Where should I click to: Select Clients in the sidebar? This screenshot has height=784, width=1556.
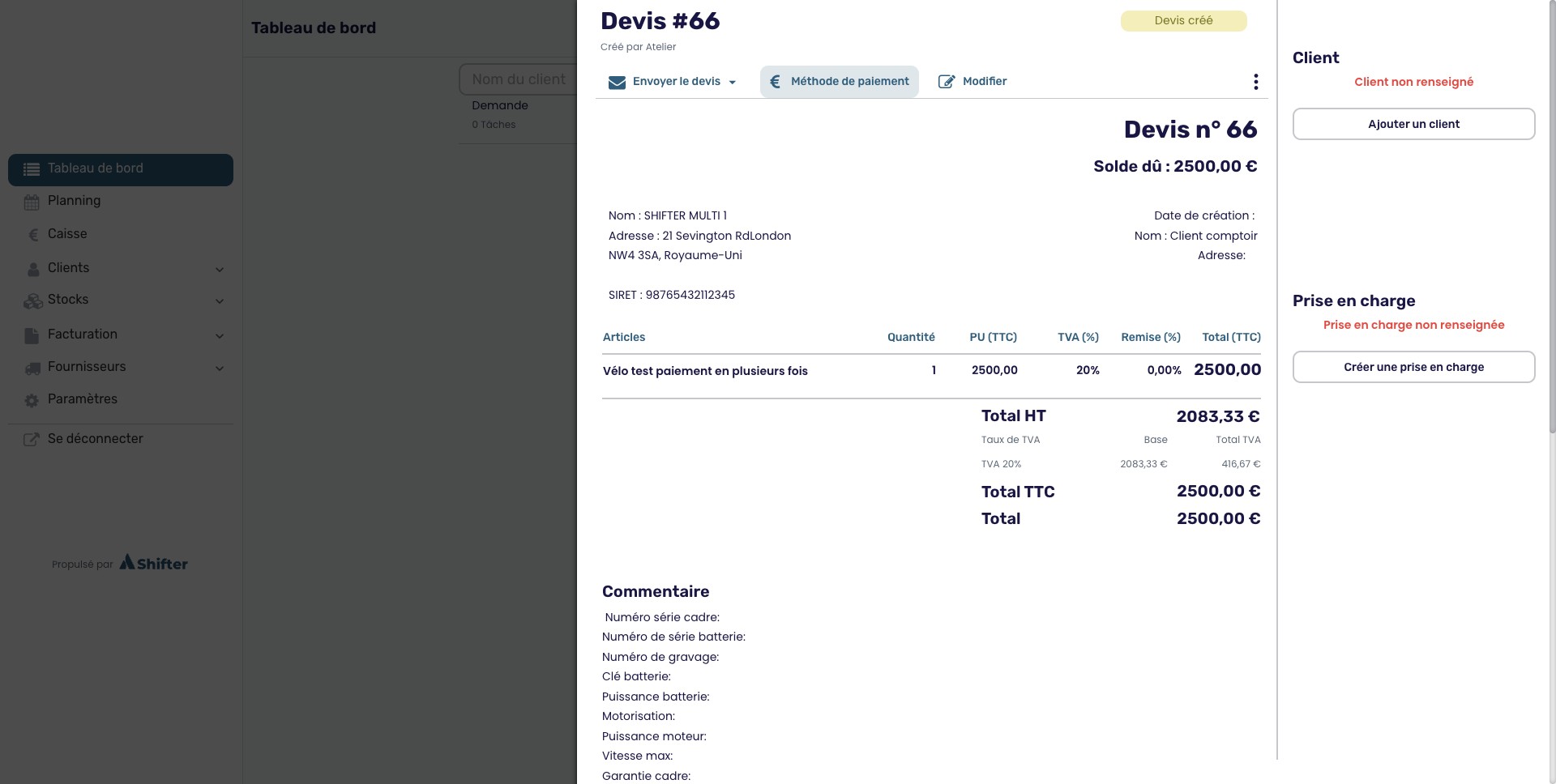coord(68,268)
